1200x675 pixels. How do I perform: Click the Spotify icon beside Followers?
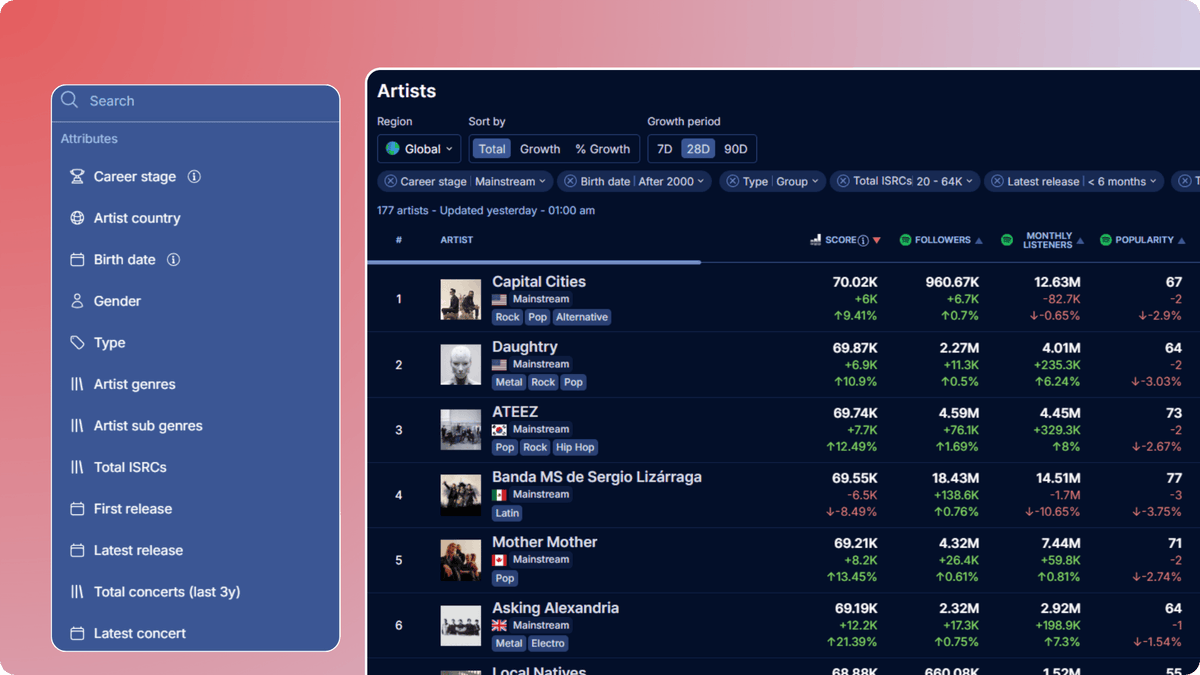(x=905, y=240)
